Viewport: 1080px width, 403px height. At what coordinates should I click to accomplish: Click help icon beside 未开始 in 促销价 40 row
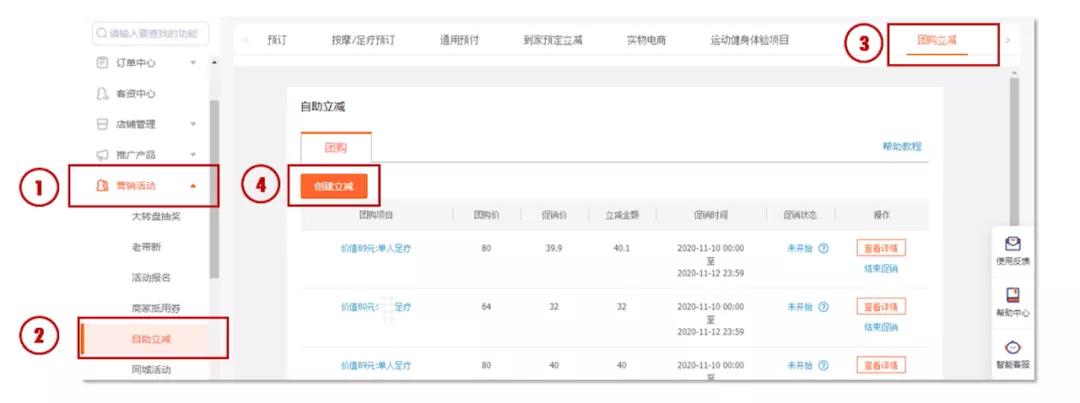pyautogui.click(x=823, y=365)
